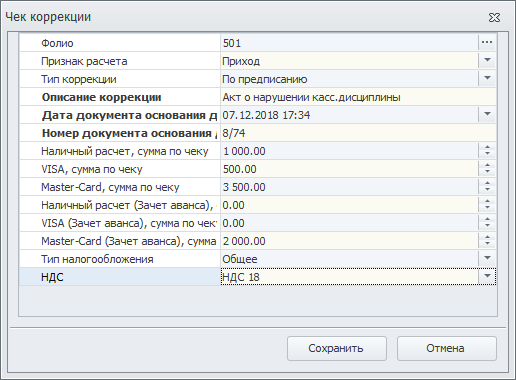Click the Тип коррекции value По предписанию

(349, 79)
